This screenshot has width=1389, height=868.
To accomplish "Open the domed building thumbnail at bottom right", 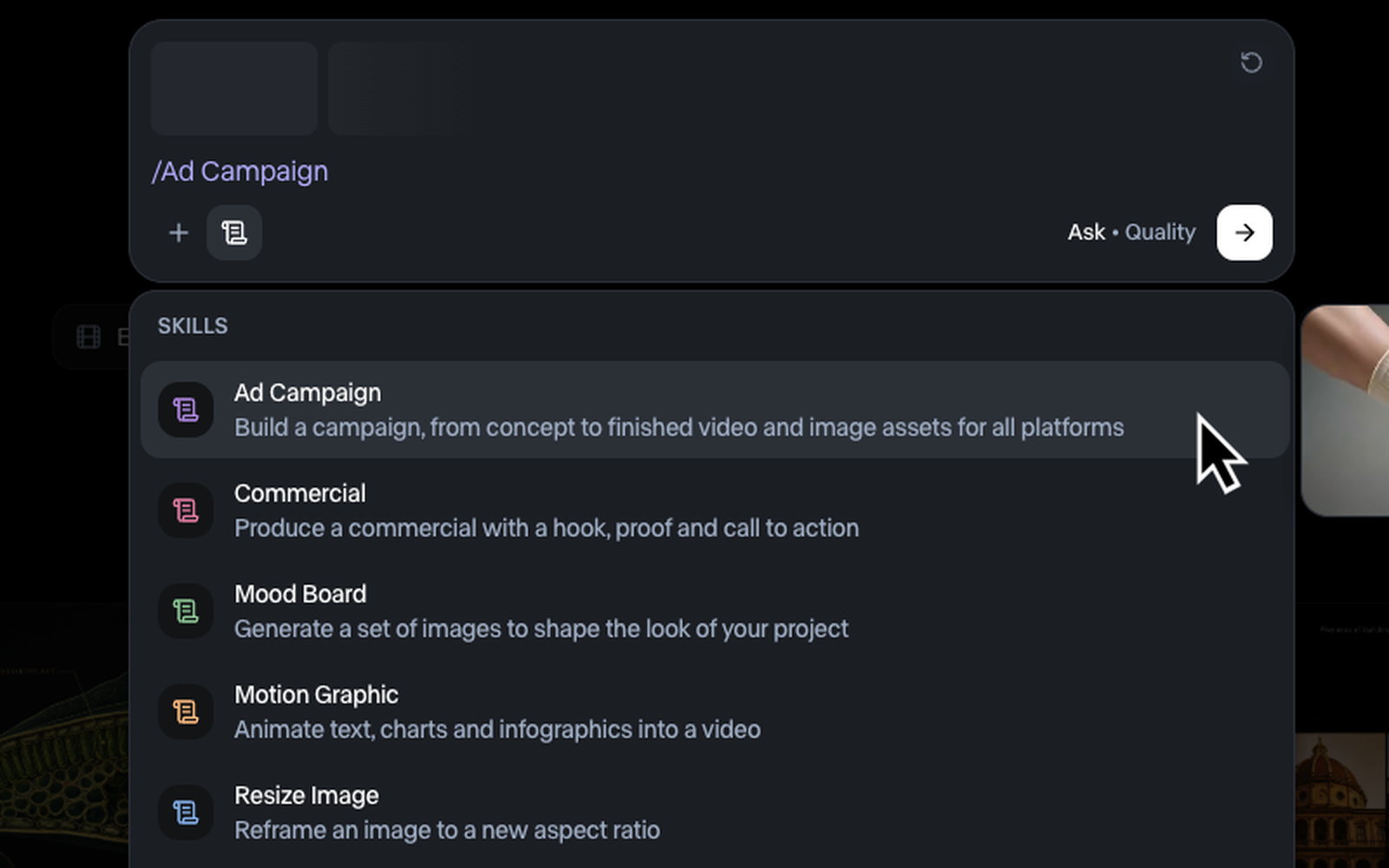I will click(x=1341, y=800).
